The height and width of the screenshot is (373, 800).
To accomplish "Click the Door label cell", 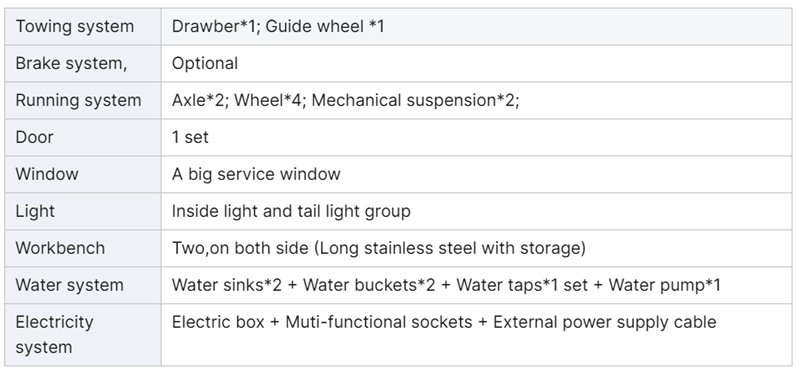I will (x=83, y=137).
